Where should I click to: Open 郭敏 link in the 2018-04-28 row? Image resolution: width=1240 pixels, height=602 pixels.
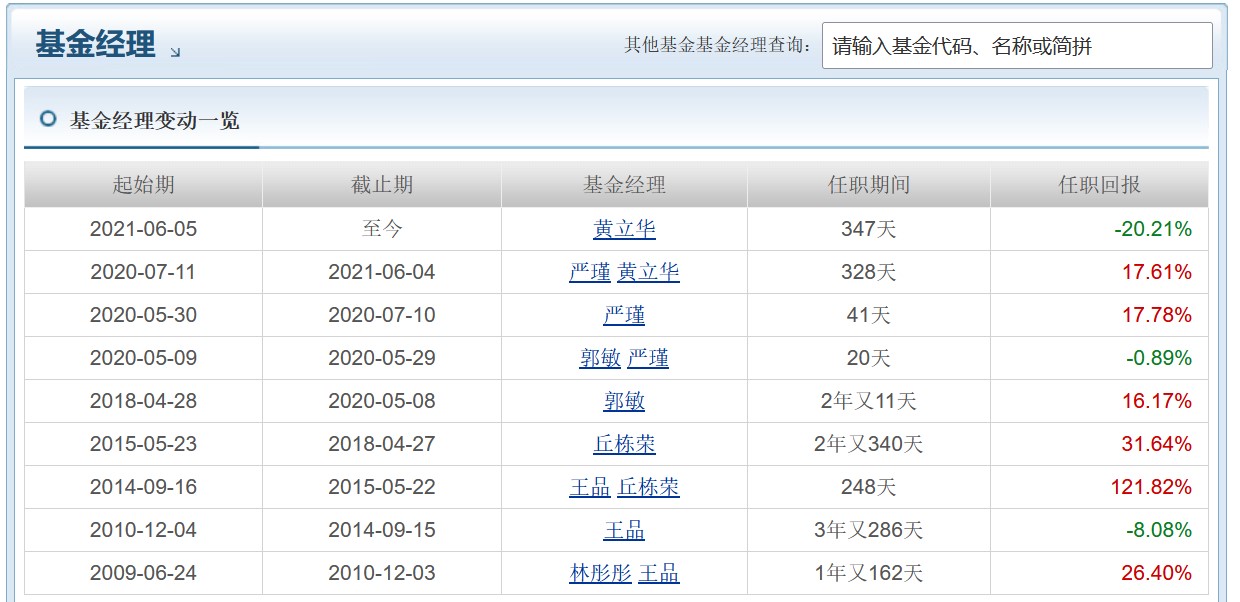click(624, 401)
